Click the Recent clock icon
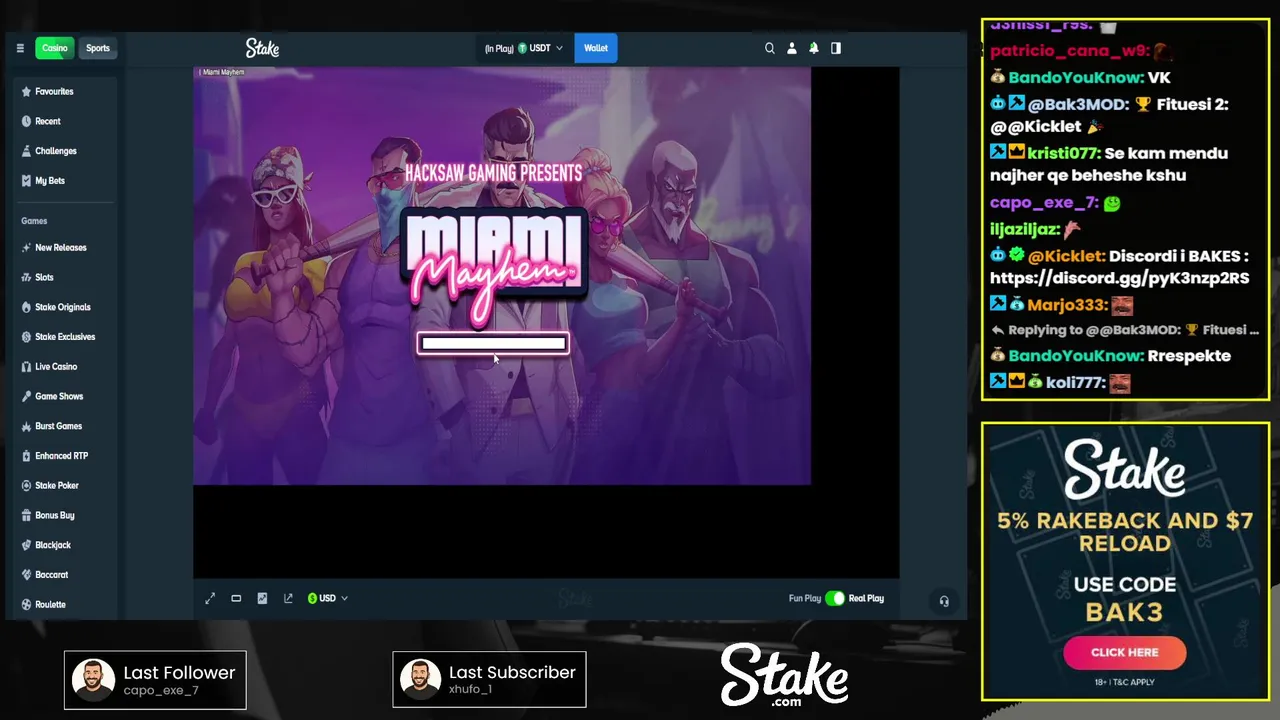Image resolution: width=1280 pixels, height=720 pixels. [x=26, y=121]
